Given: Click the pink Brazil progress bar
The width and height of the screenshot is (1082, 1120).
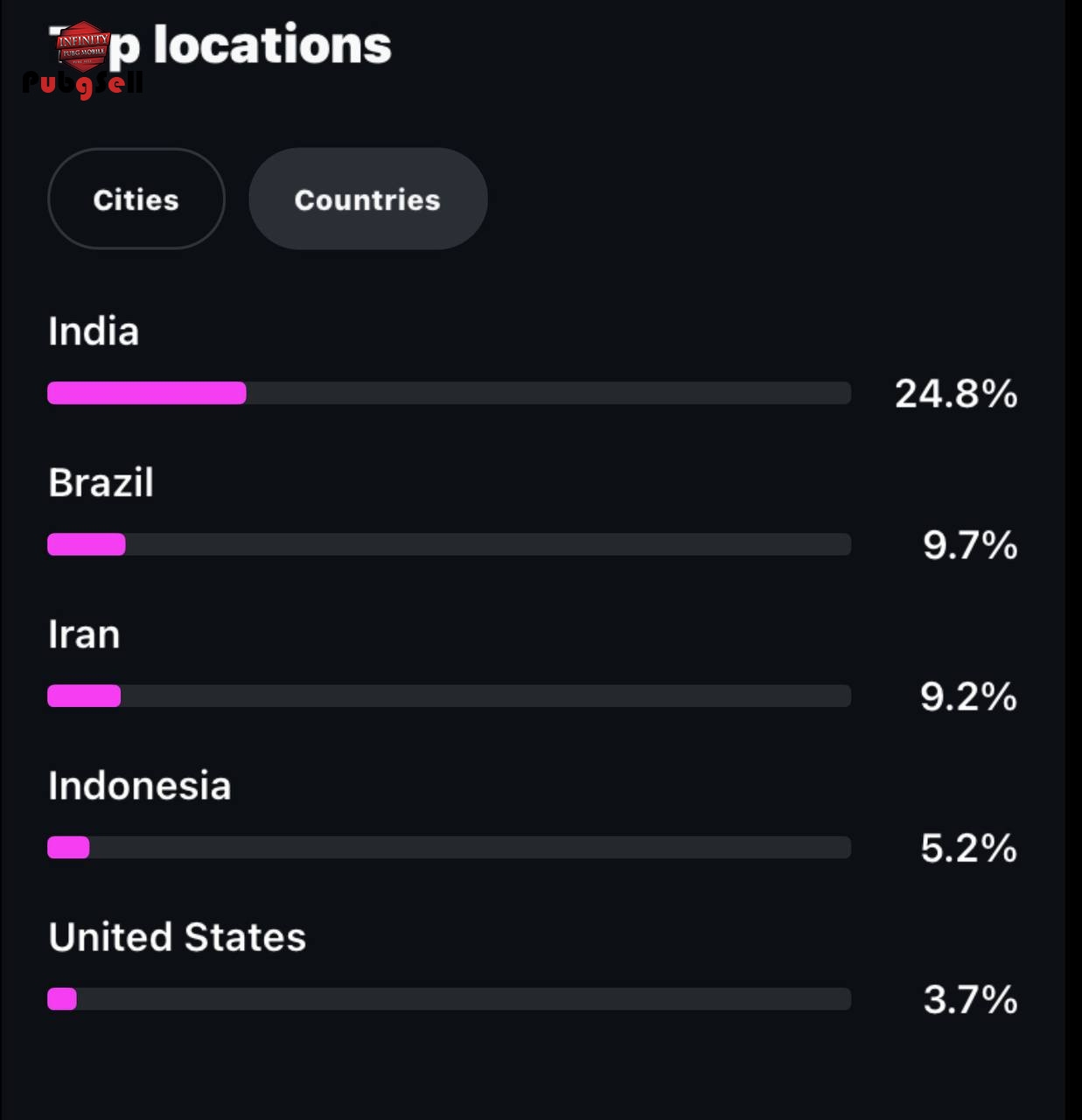Looking at the screenshot, I should pos(87,544).
